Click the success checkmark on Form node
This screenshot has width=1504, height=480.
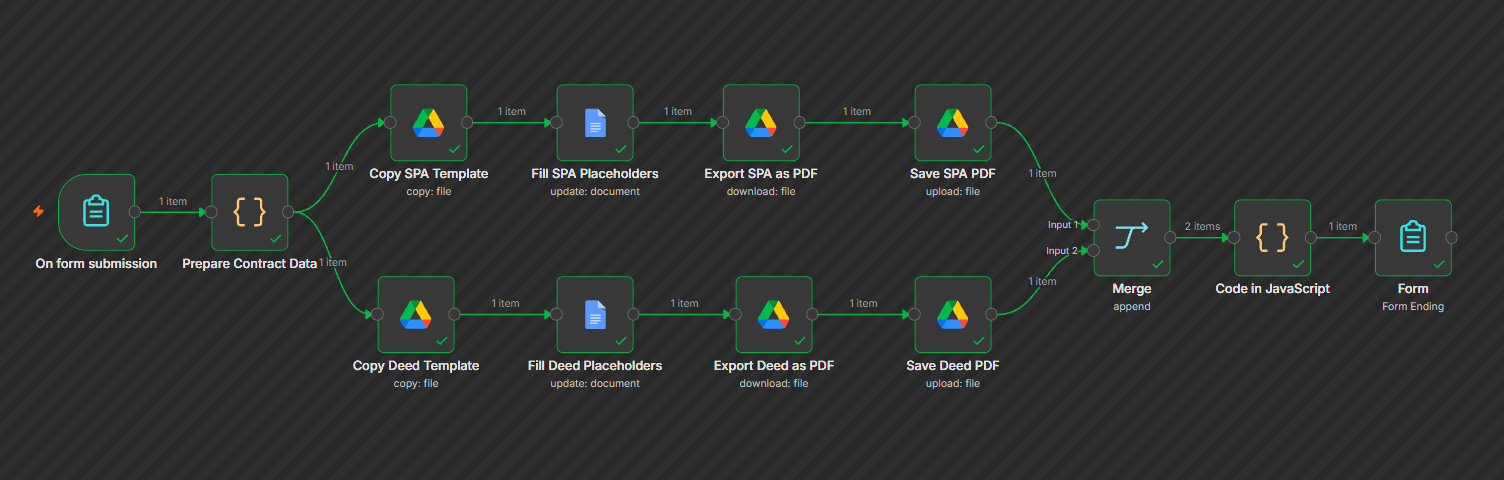tap(1438, 264)
